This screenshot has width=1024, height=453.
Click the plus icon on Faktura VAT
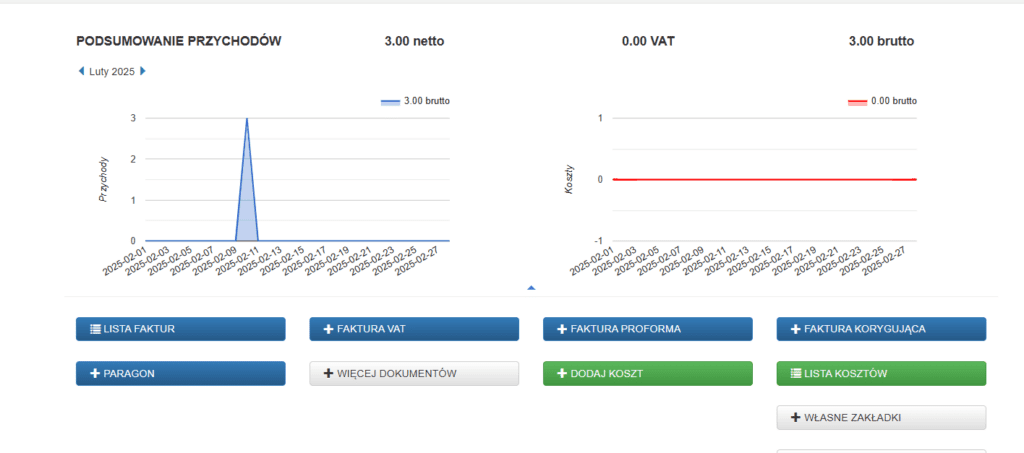coord(328,329)
